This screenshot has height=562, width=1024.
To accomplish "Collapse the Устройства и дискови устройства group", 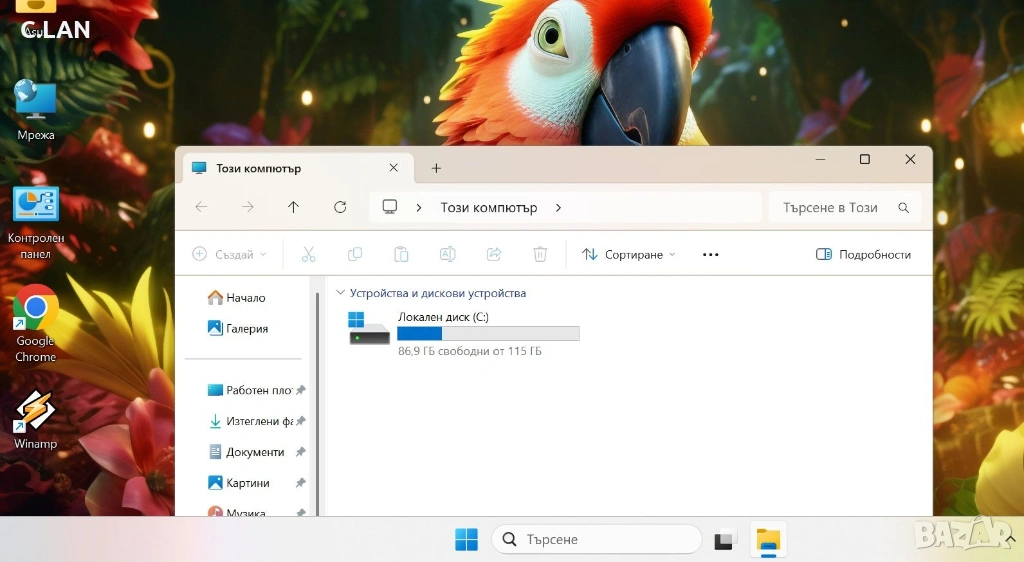I will [x=341, y=293].
